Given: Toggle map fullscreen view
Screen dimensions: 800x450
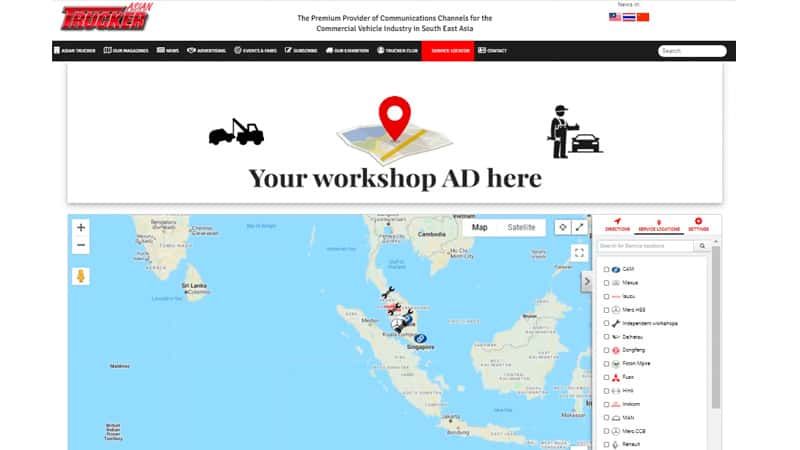Looking at the screenshot, I should click(579, 253).
